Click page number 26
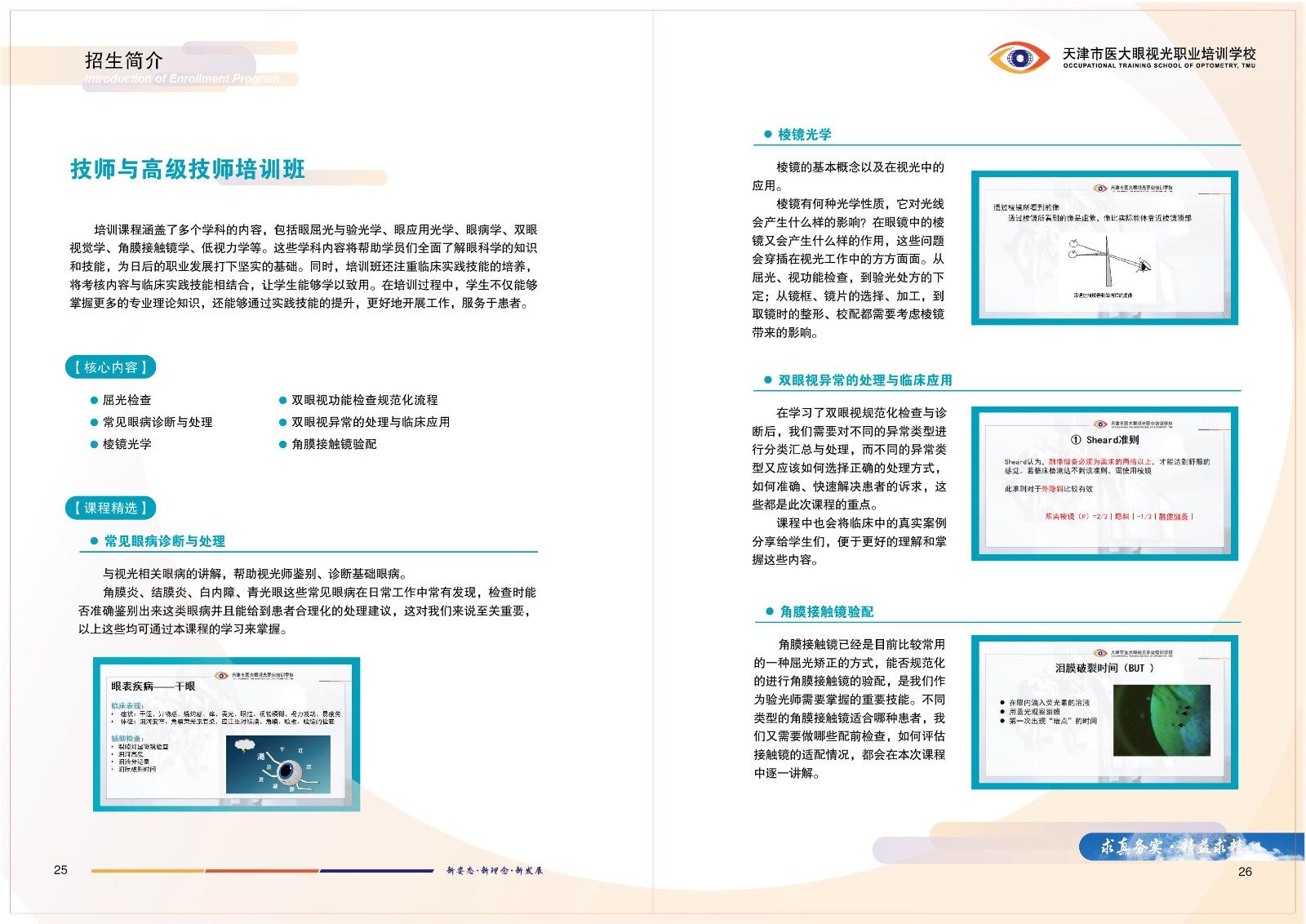1306x924 pixels. (1245, 872)
